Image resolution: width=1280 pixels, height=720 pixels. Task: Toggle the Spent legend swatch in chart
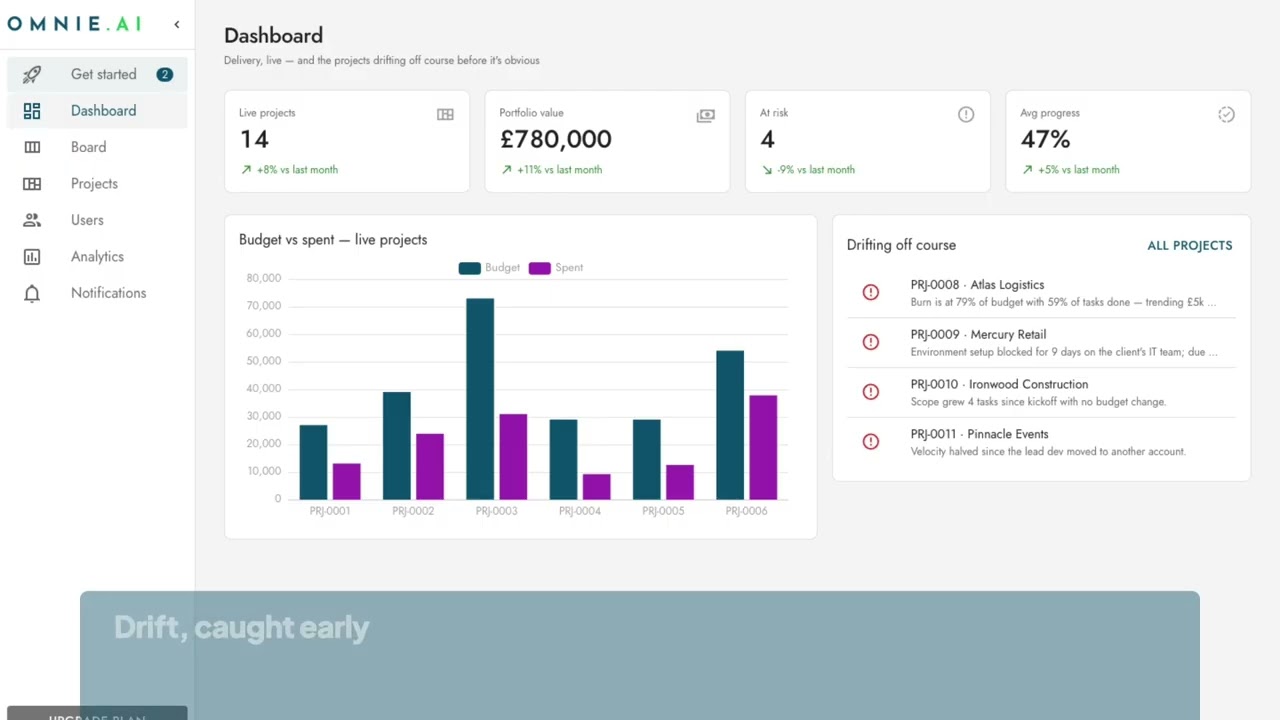click(x=539, y=268)
